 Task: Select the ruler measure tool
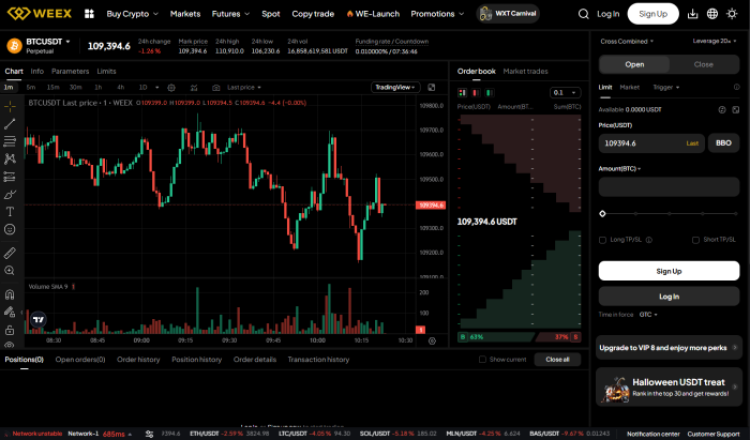(x=10, y=253)
